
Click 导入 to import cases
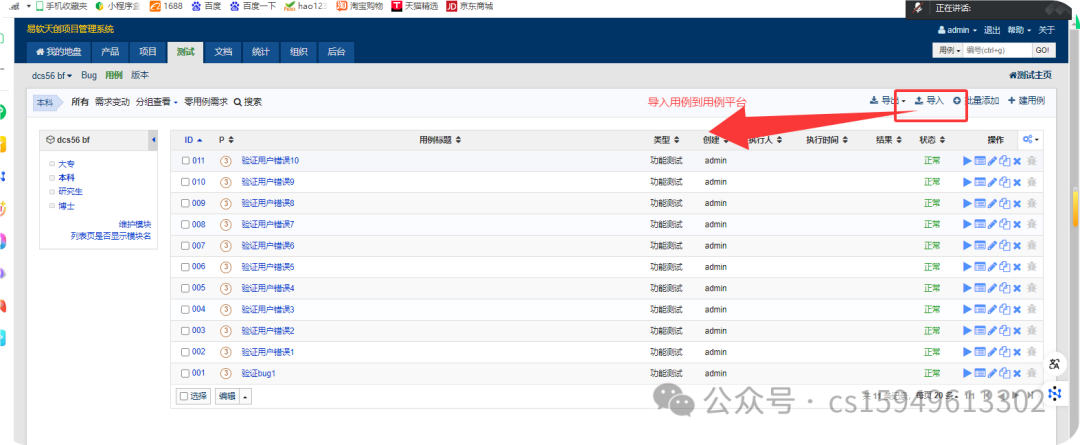929,101
